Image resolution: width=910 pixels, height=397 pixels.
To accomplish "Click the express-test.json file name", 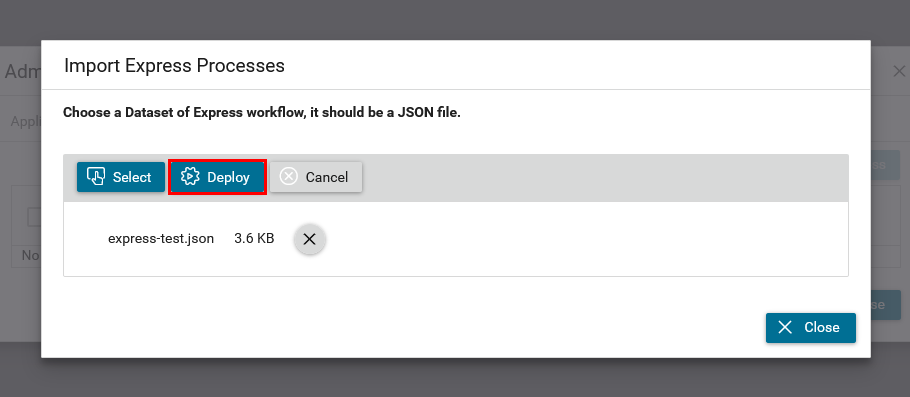I will (x=161, y=239).
